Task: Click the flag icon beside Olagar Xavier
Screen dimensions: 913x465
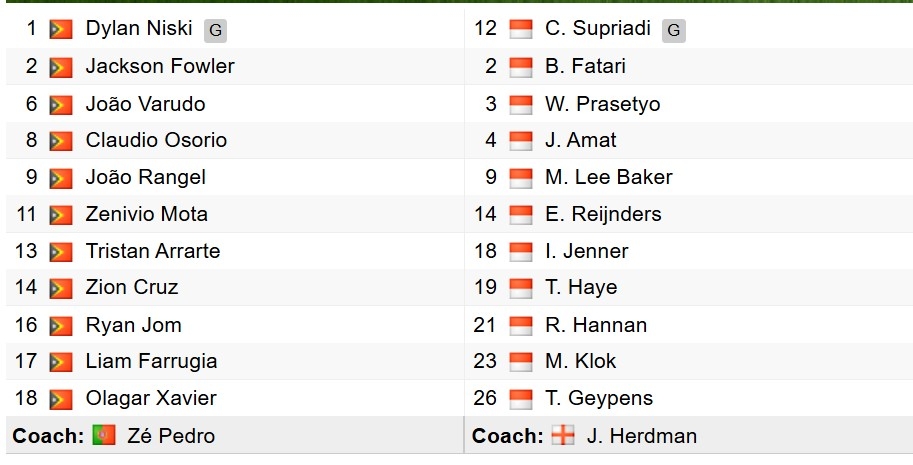Action: pos(61,399)
